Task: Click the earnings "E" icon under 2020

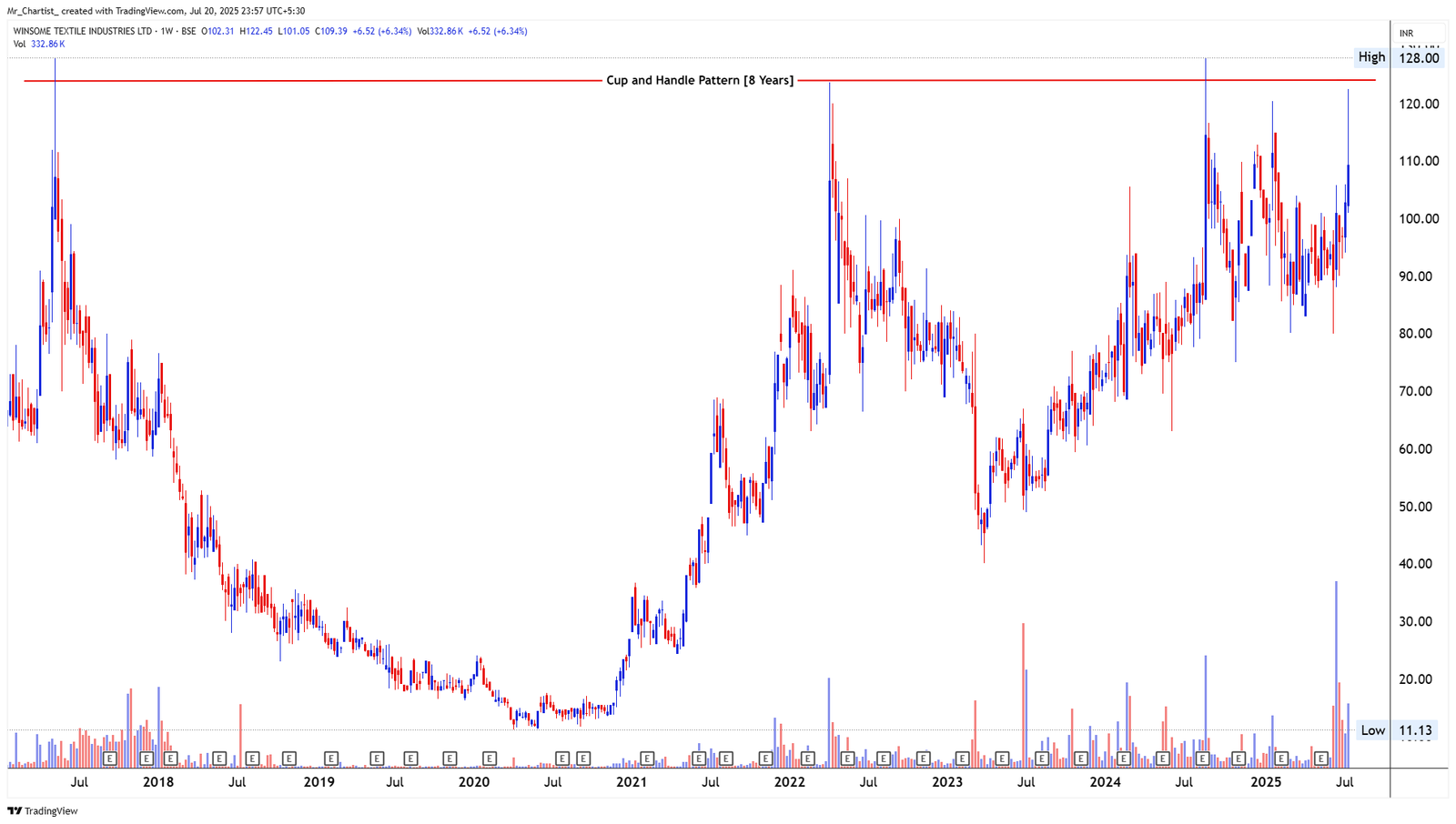Action: [490, 757]
